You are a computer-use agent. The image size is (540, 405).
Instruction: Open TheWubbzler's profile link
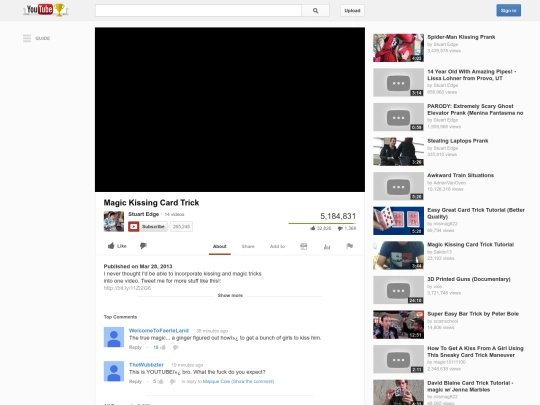tap(146, 365)
